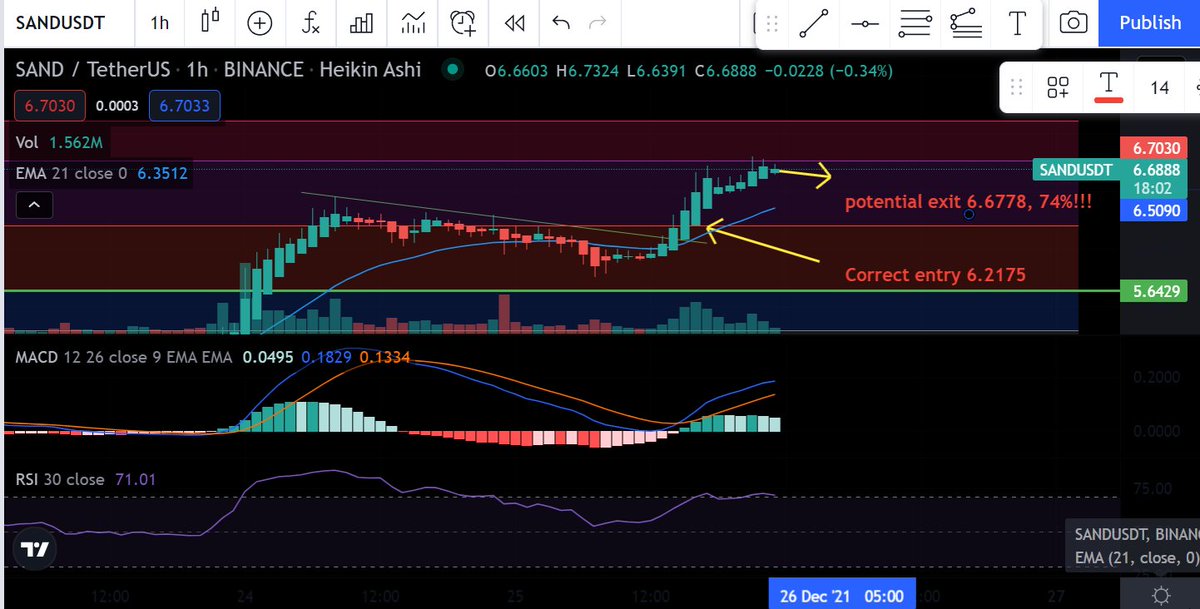
Task: Collapse the indicator legend with arrow button
Action: click(34, 206)
